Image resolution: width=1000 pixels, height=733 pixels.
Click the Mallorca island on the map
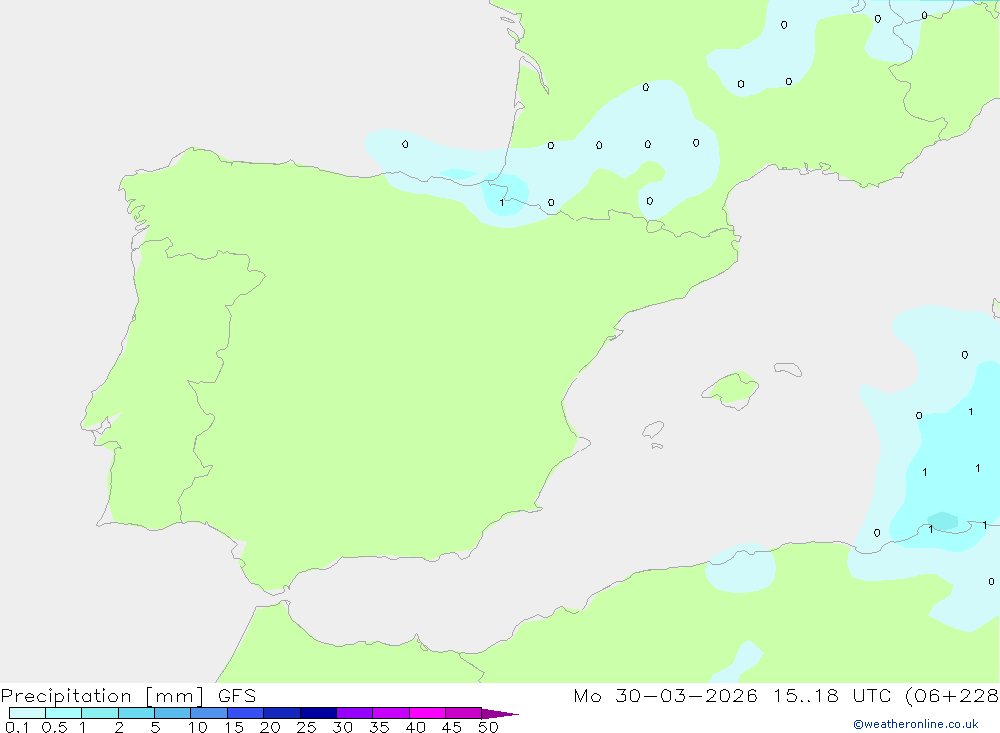(731, 389)
